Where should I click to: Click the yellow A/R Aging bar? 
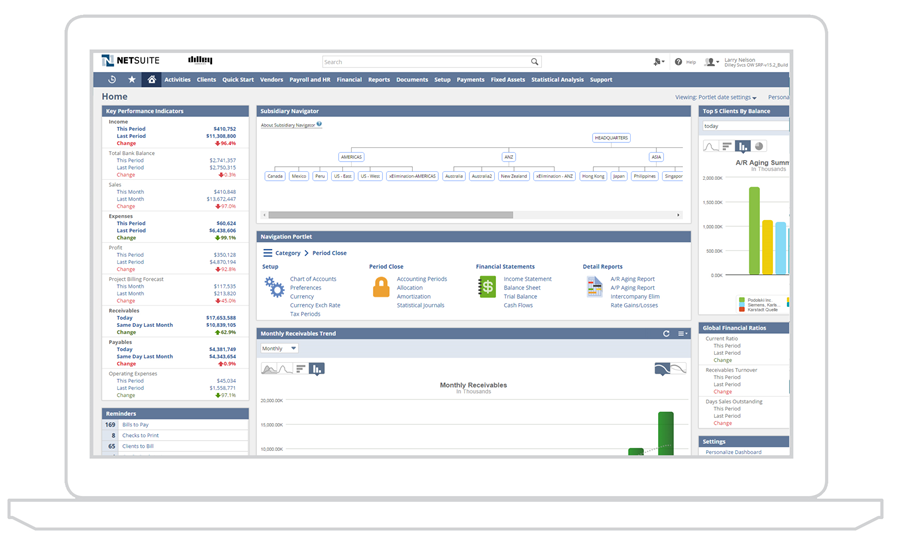(x=767, y=247)
